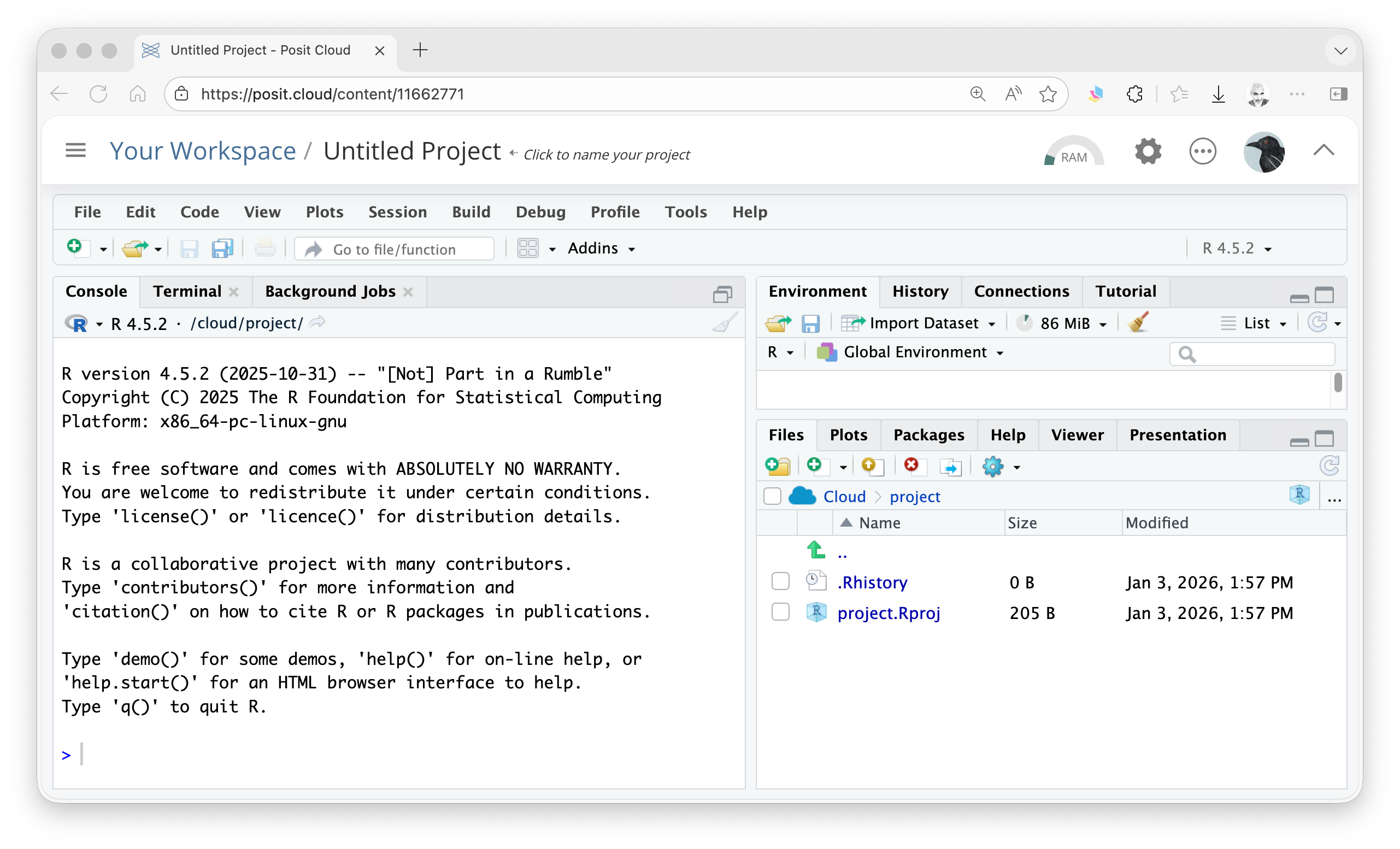Click the Rename file icon
Image resolution: width=1400 pixels, height=849 pixels.
pos(950,467)
